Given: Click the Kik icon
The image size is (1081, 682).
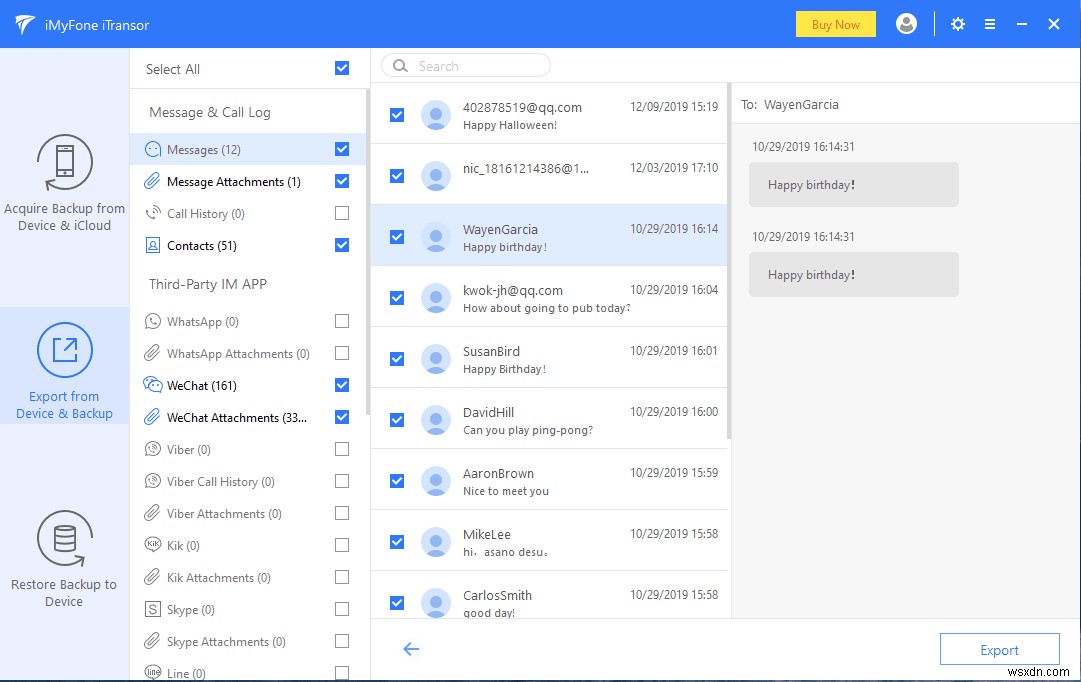Looking at the screenshot, I should pyautogui.click(x=153, y=545).
